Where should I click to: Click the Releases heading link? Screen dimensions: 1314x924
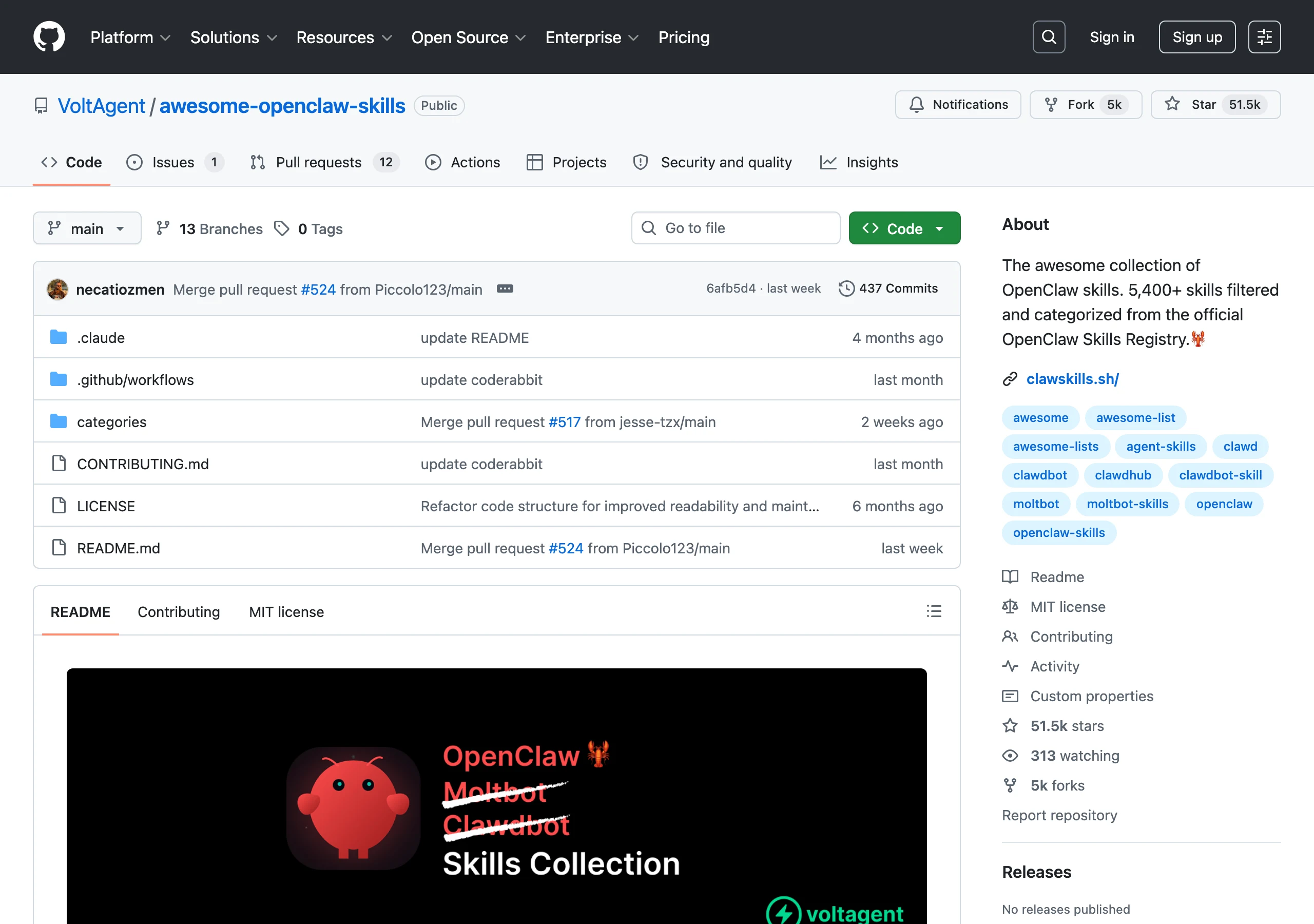(x=1036, y=872)
